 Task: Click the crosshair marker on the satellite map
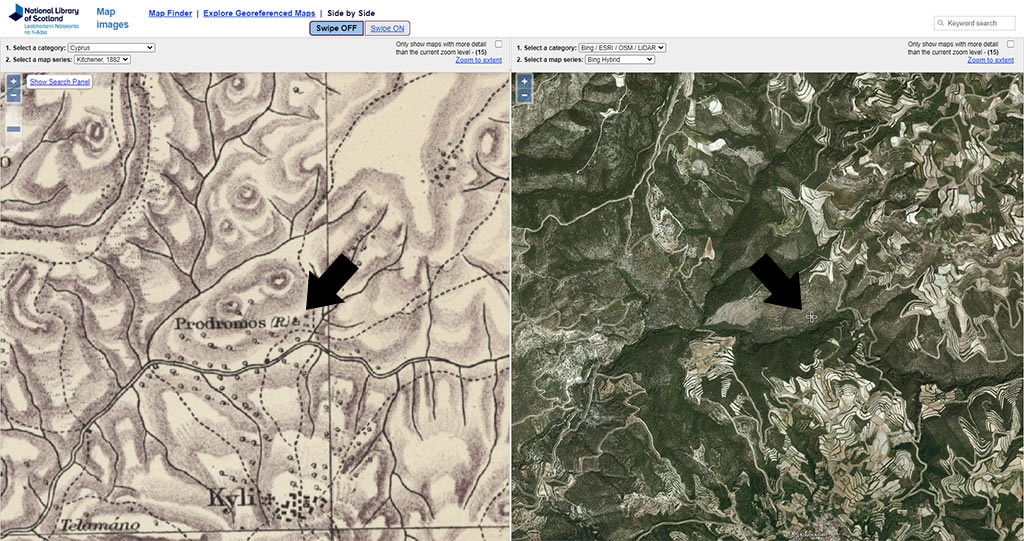pyautogui.click(x=811, y=317)
